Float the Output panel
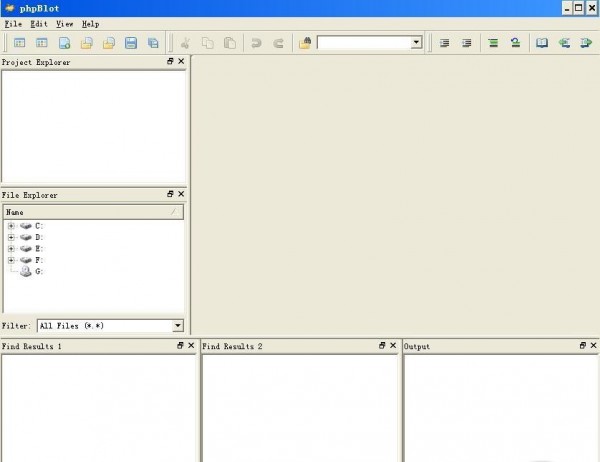 pyautogui.click(x=583, y=346)
